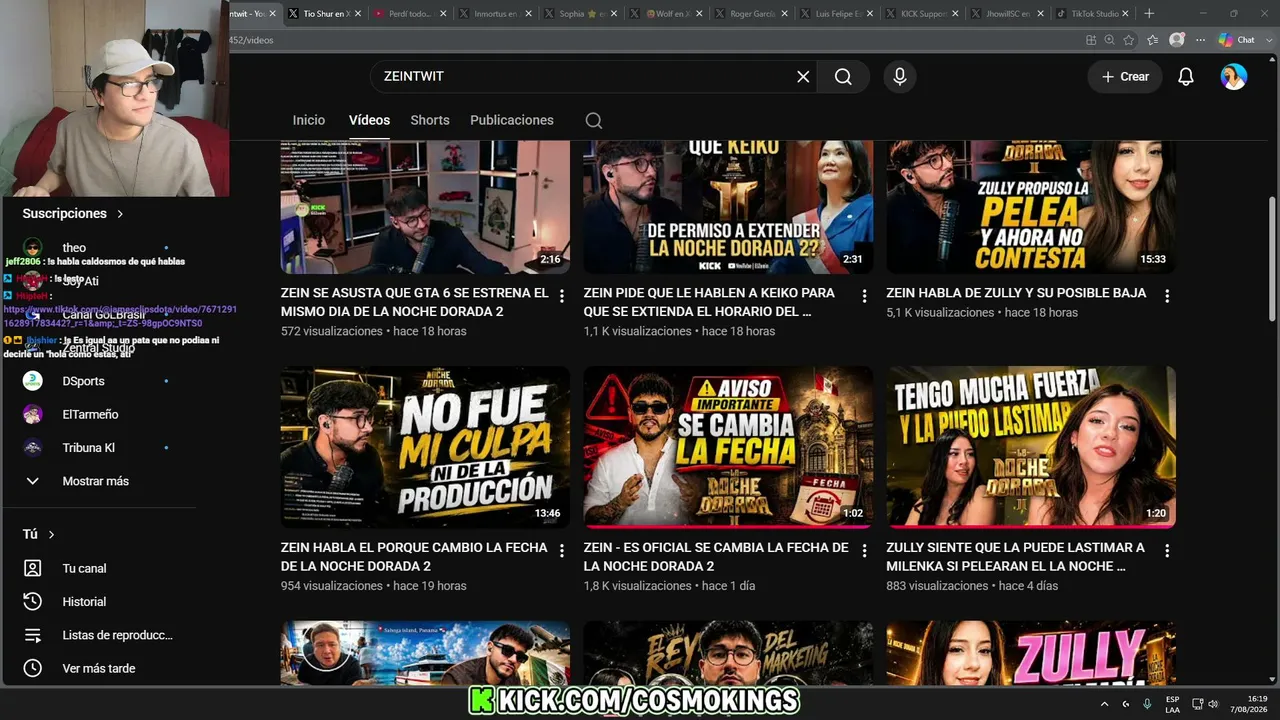Viewport: 1280px width, 720px height.
Task: Open theo channel in subscriptions
Action: (x=74, y=248)
